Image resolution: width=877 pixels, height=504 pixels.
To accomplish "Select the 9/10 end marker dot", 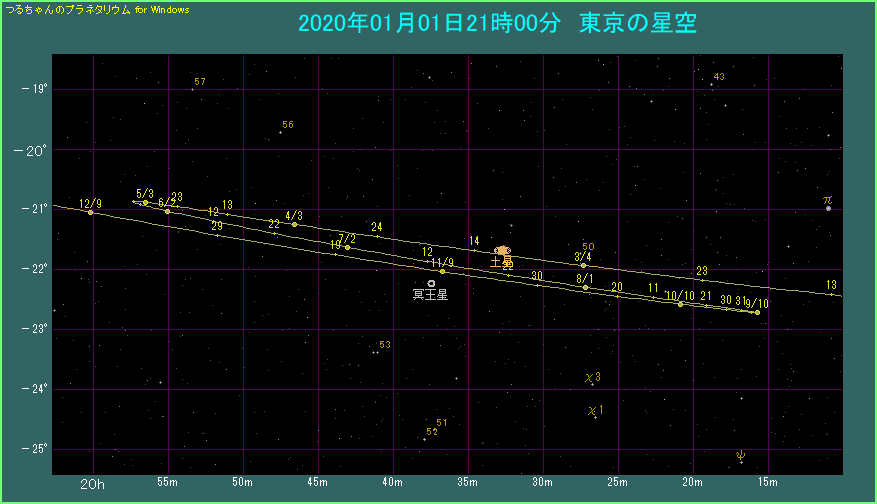I will pos(757,312).
